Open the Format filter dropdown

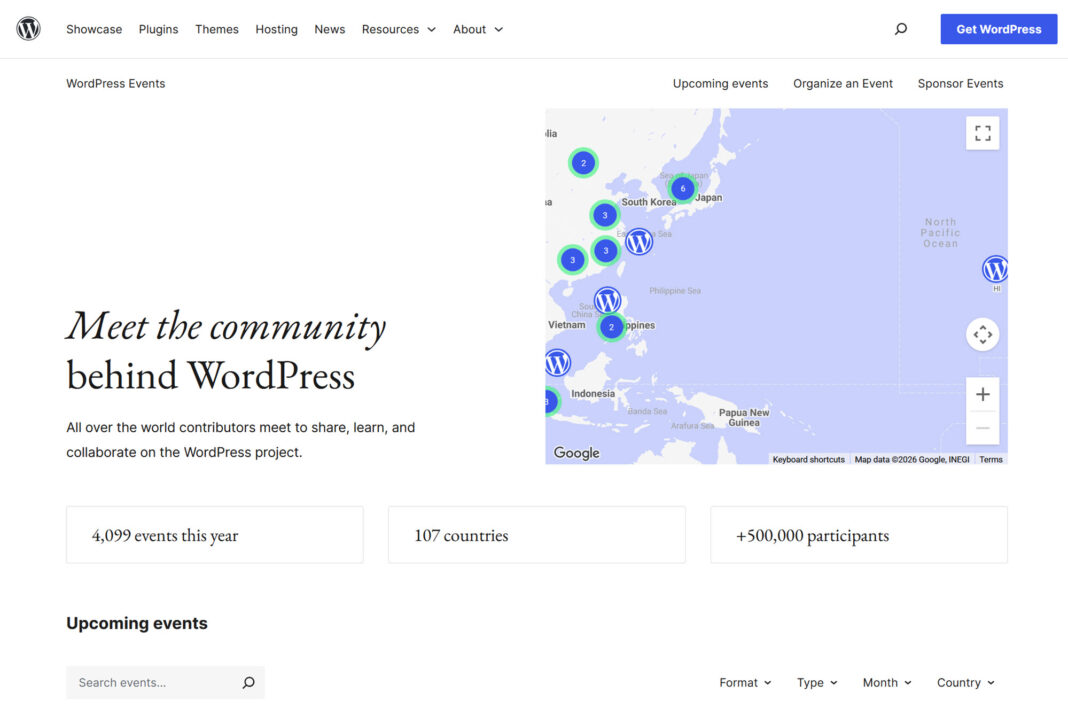coord(745,682)
